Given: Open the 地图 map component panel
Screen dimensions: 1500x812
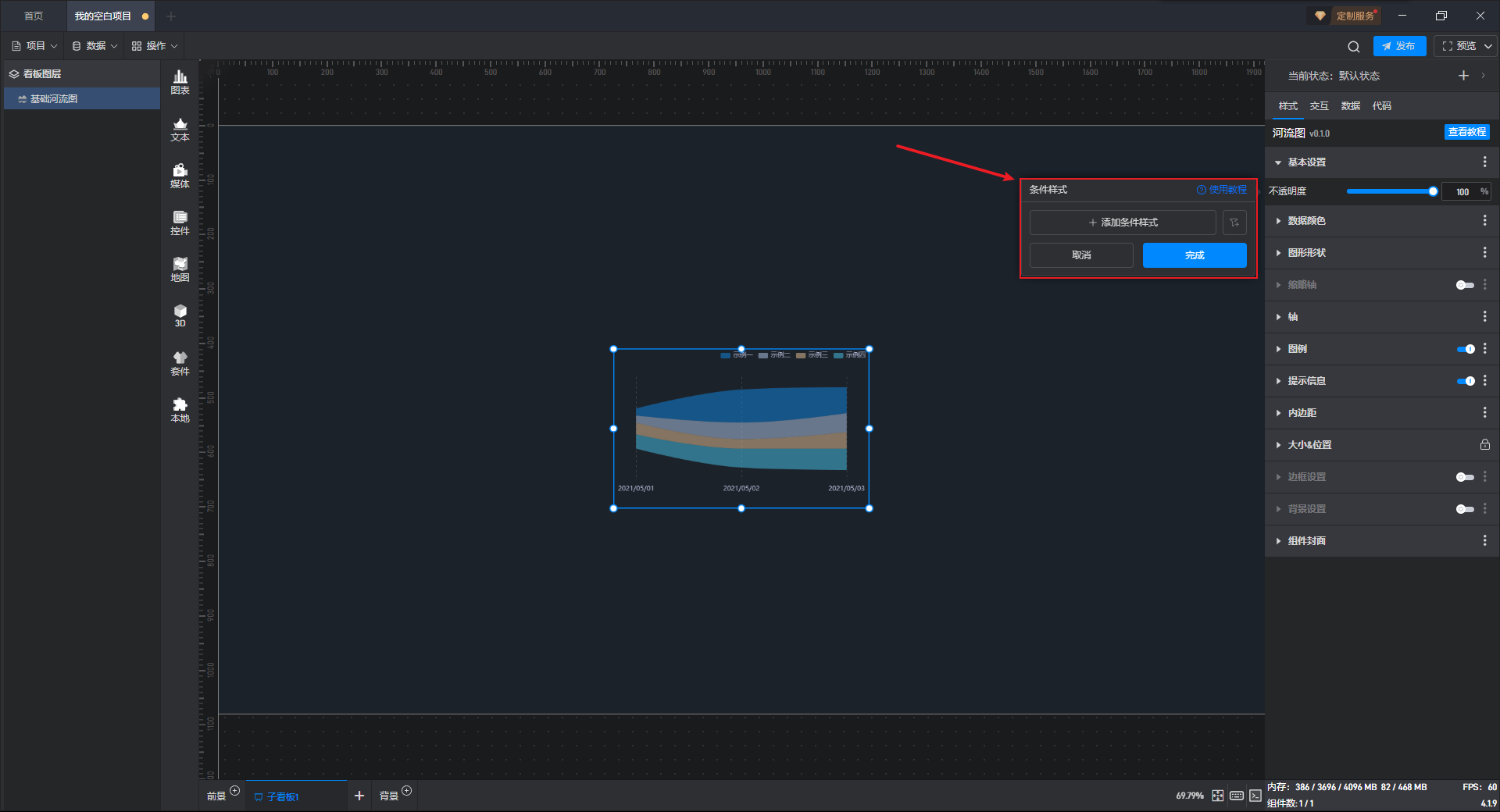Looking at the screenshot, I should coord(180,269).
